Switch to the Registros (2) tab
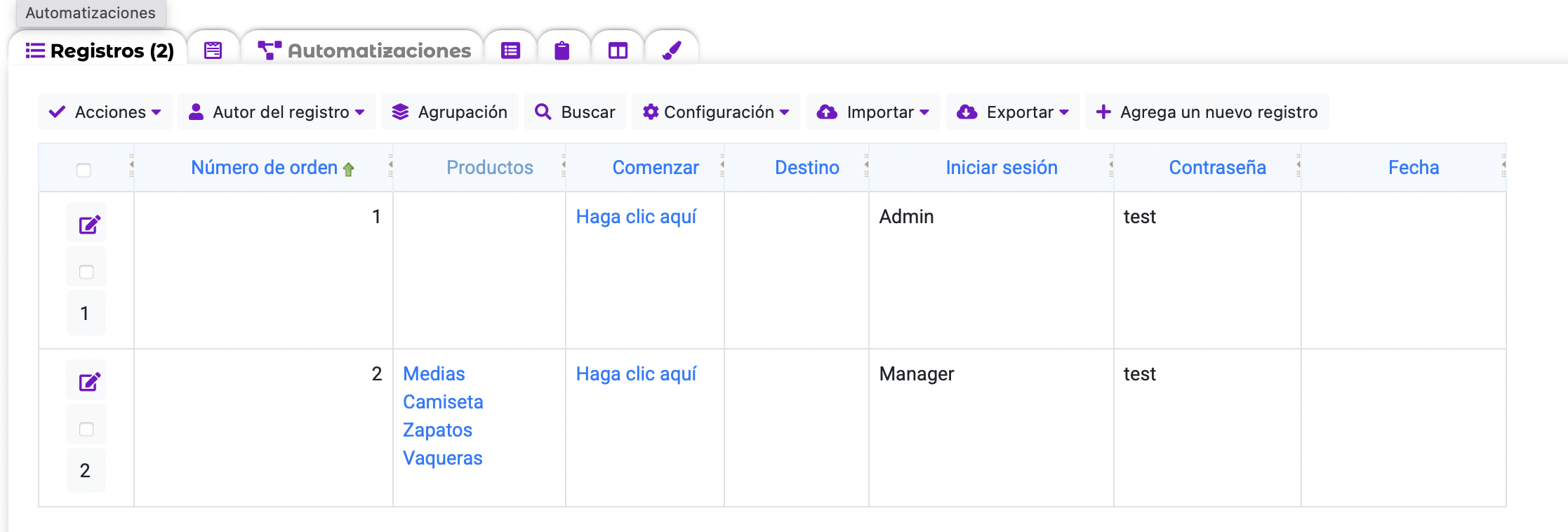The image size is (1568, 532). pyautogui.click(x=99, y=51)
